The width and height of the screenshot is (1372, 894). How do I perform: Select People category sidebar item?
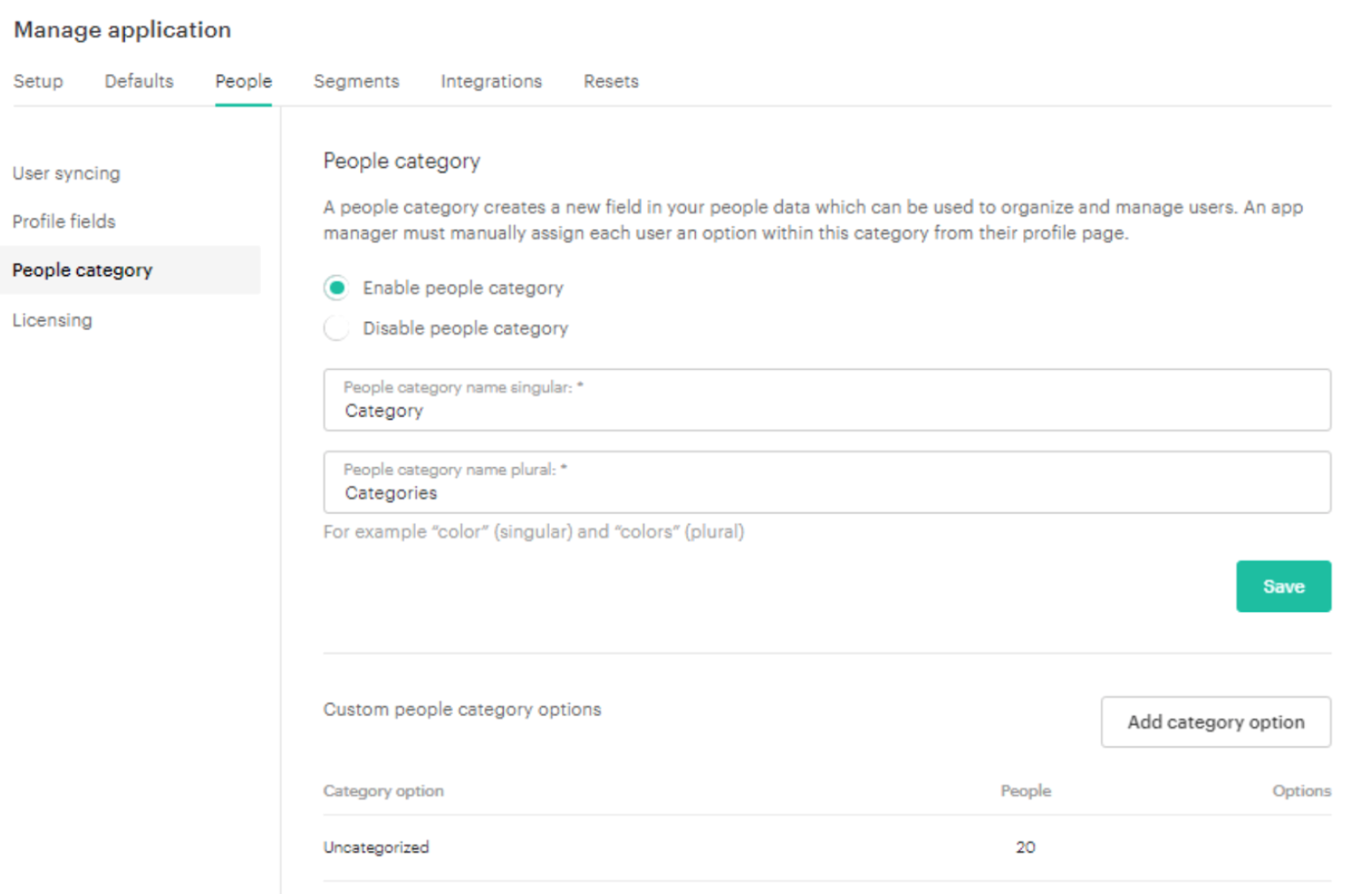pyautogui.click(x=130, y=270)
